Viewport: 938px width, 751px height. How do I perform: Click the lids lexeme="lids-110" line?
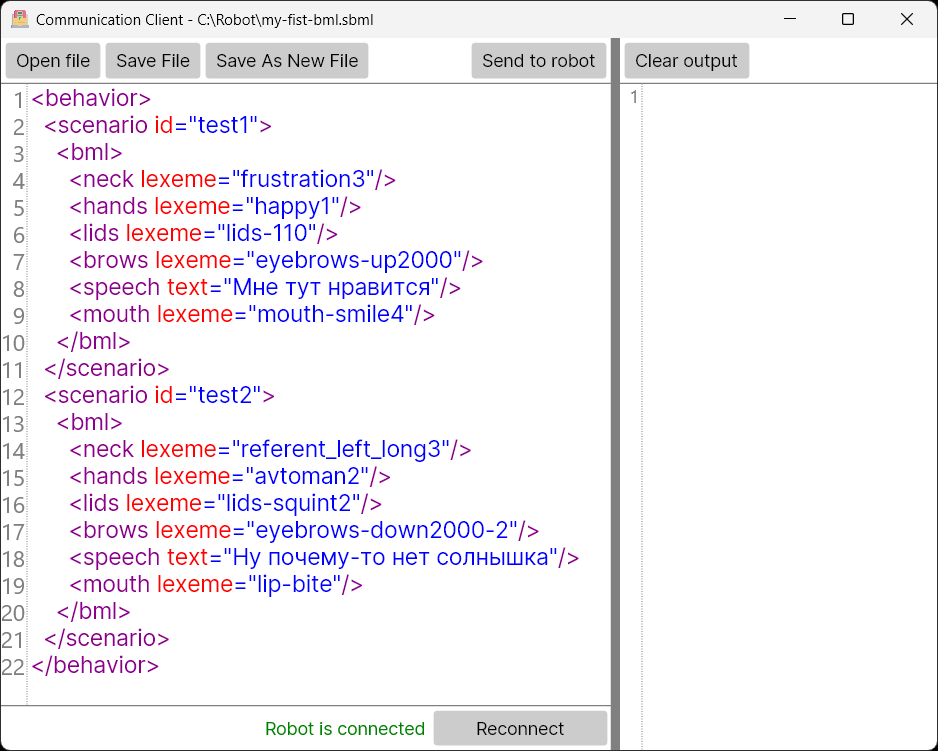[203, 233]
